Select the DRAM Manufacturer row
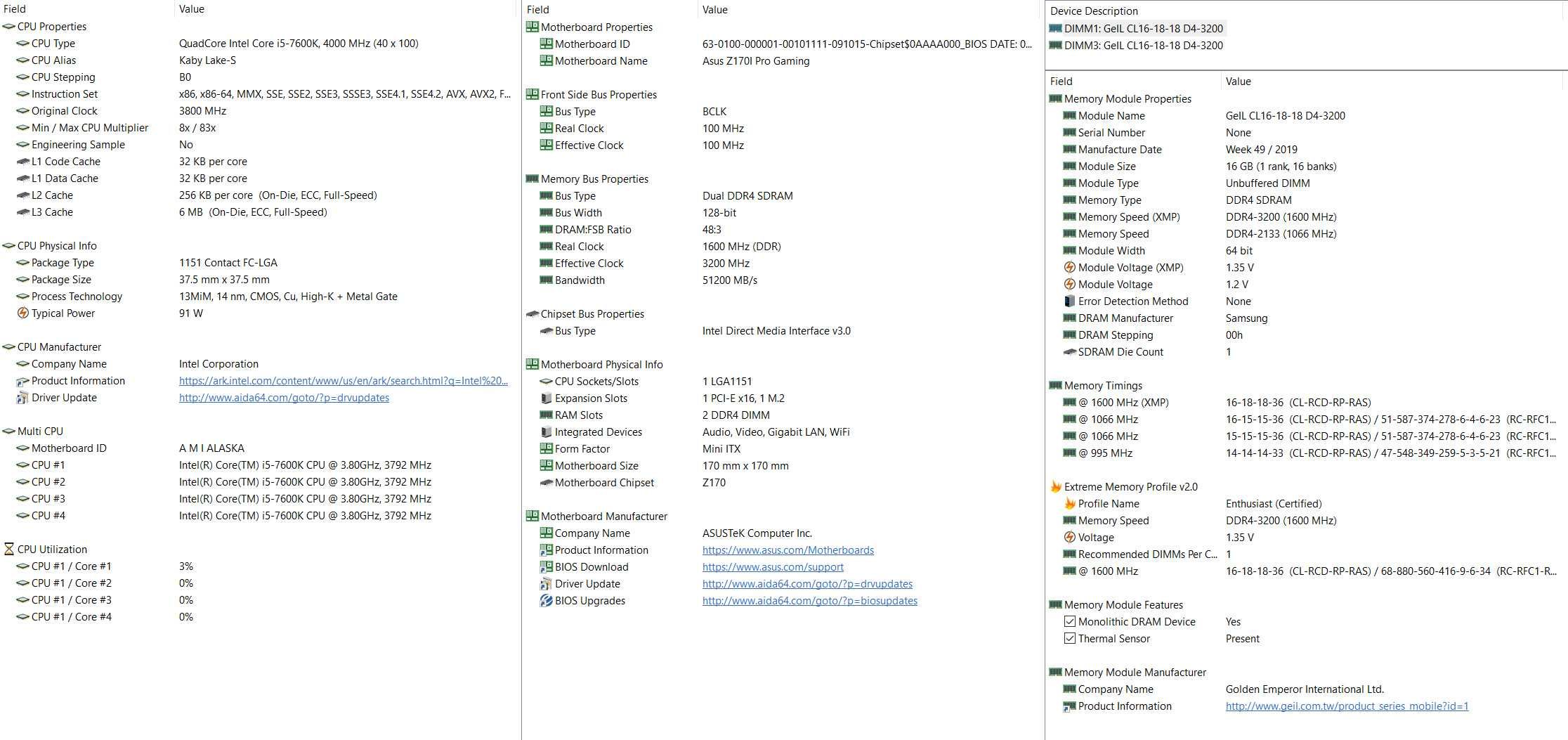The image size is (1568, 740). coord(1307,318)
